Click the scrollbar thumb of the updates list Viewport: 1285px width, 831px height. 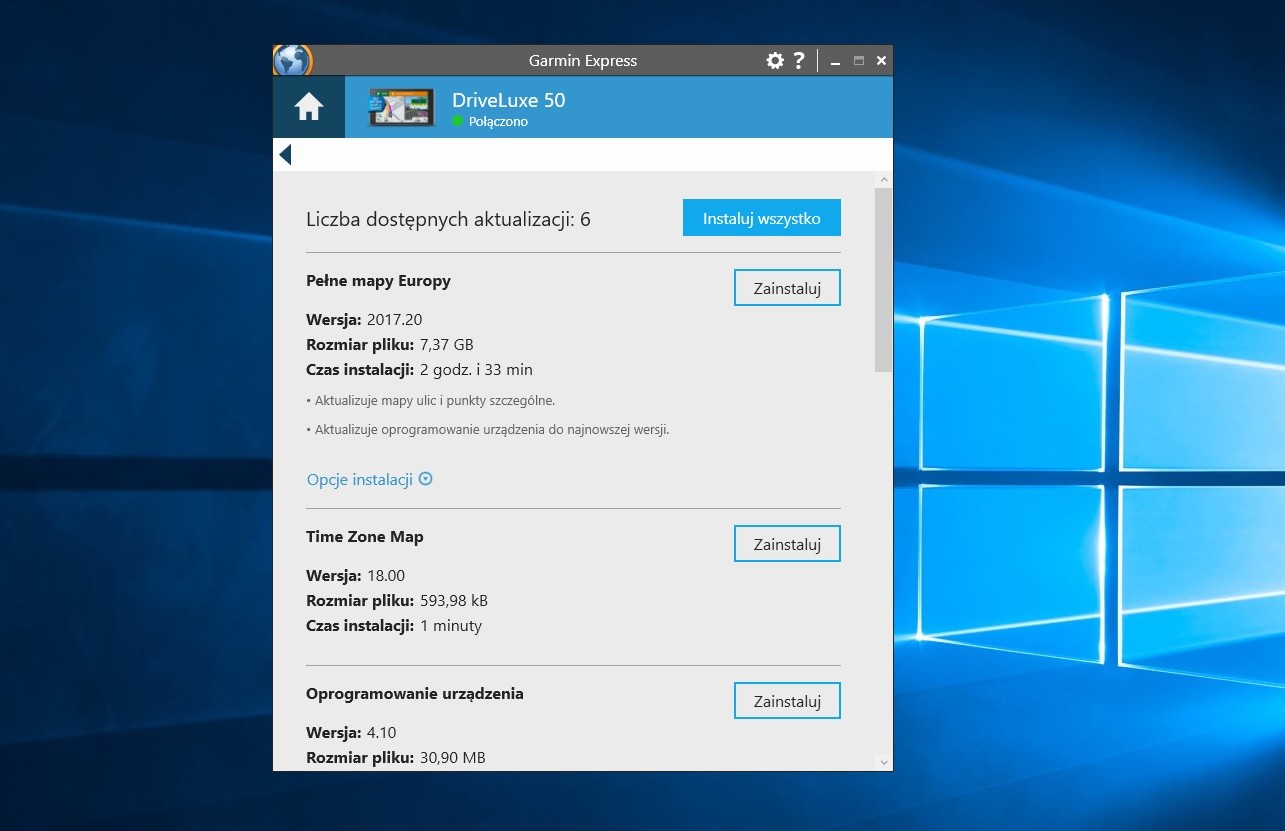point(883,280)
